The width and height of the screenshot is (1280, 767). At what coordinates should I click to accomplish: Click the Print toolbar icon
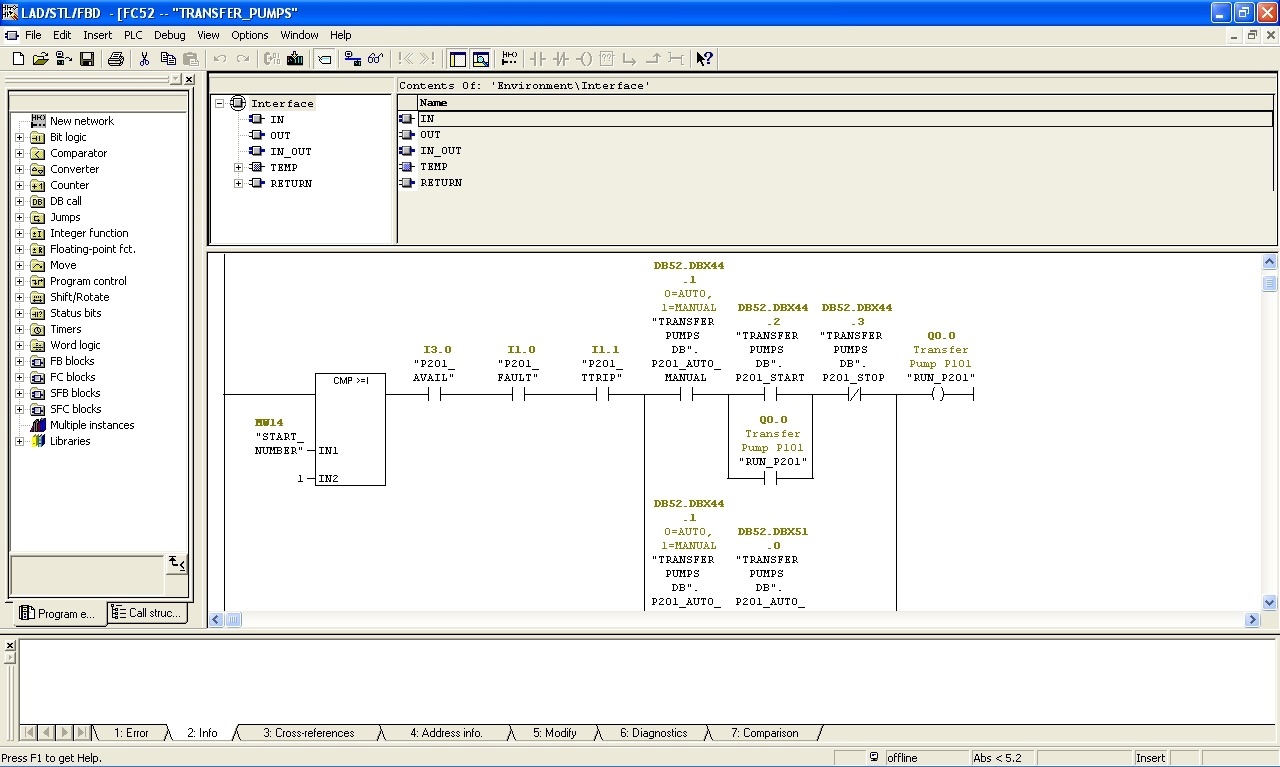(x=116, y=59)
